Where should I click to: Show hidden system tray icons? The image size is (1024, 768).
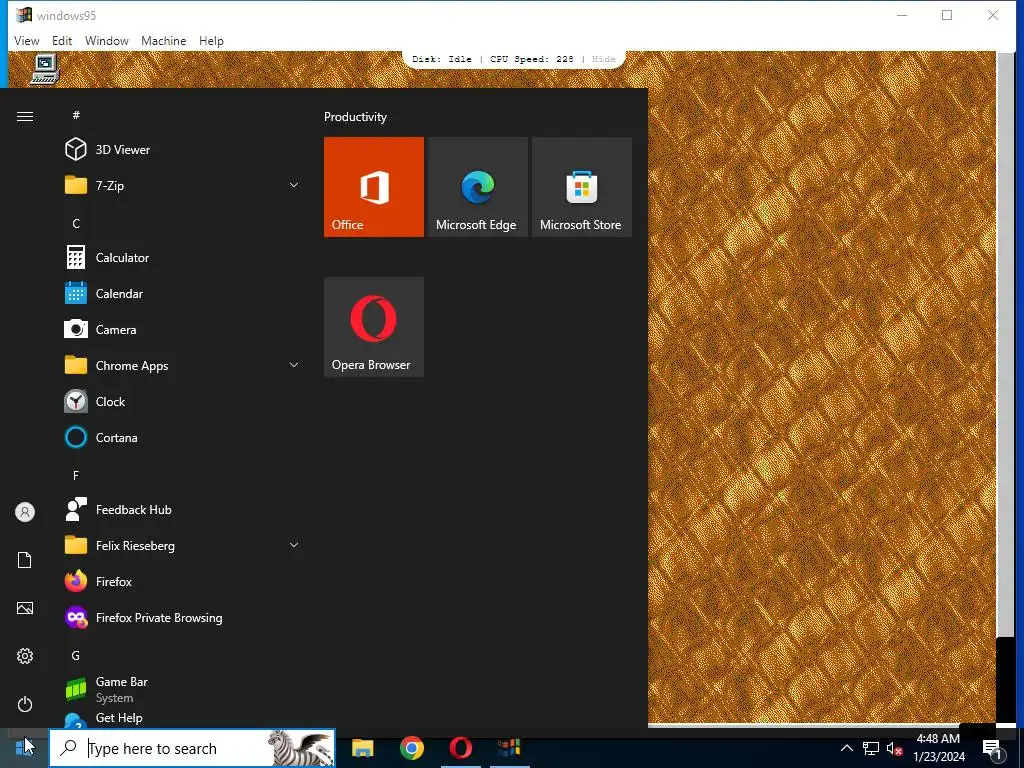[x=846, y=748]
